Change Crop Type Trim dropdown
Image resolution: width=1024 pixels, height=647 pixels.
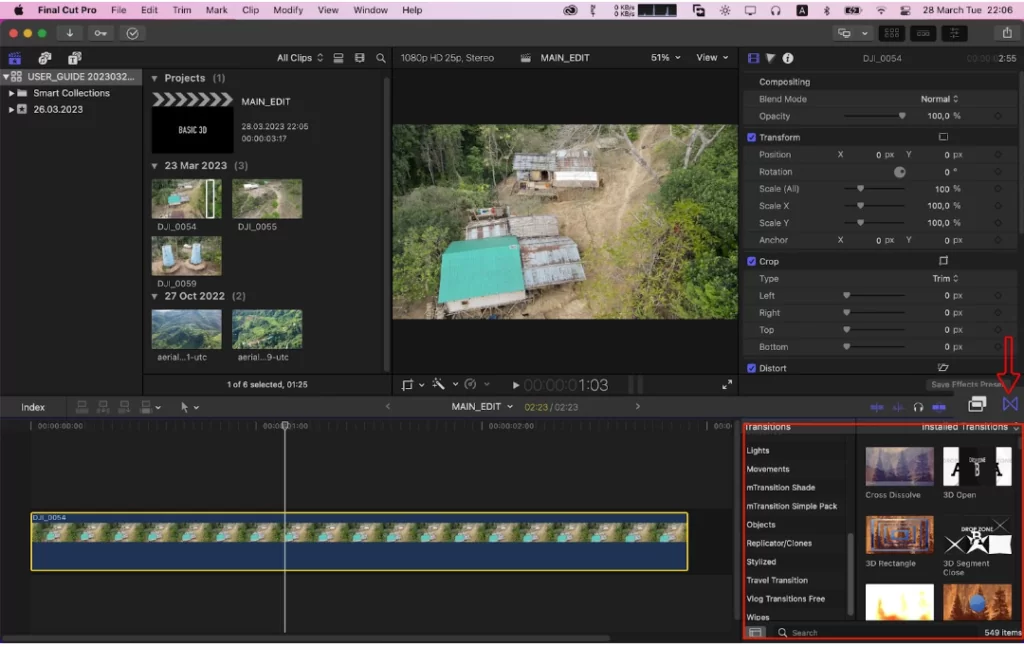point(945,279)
